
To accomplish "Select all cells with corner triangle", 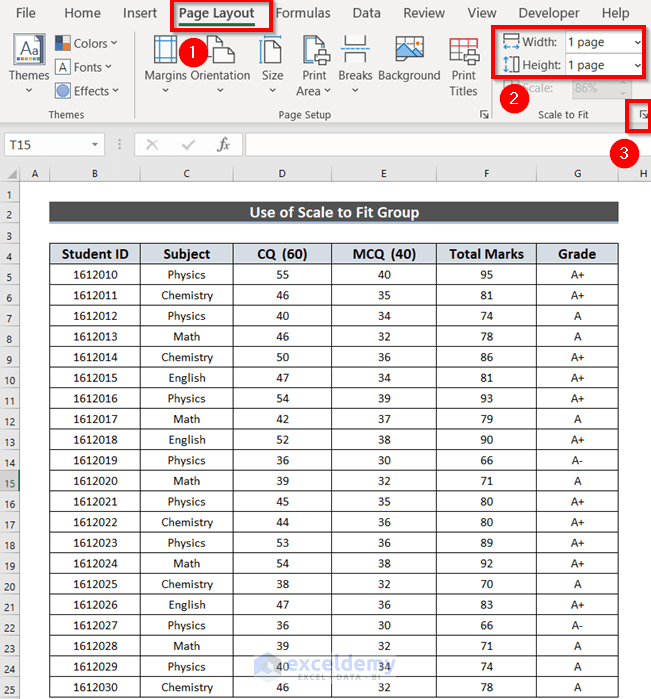I will point(10,173).
